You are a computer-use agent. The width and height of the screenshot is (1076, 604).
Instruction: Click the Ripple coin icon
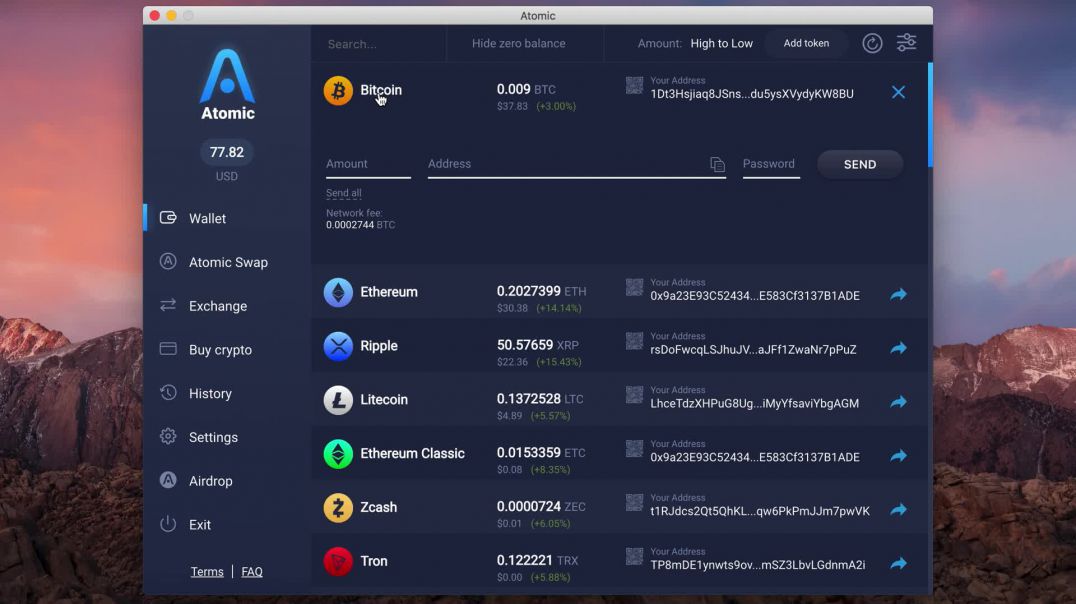pyautogui.click(x=338, y=346)
